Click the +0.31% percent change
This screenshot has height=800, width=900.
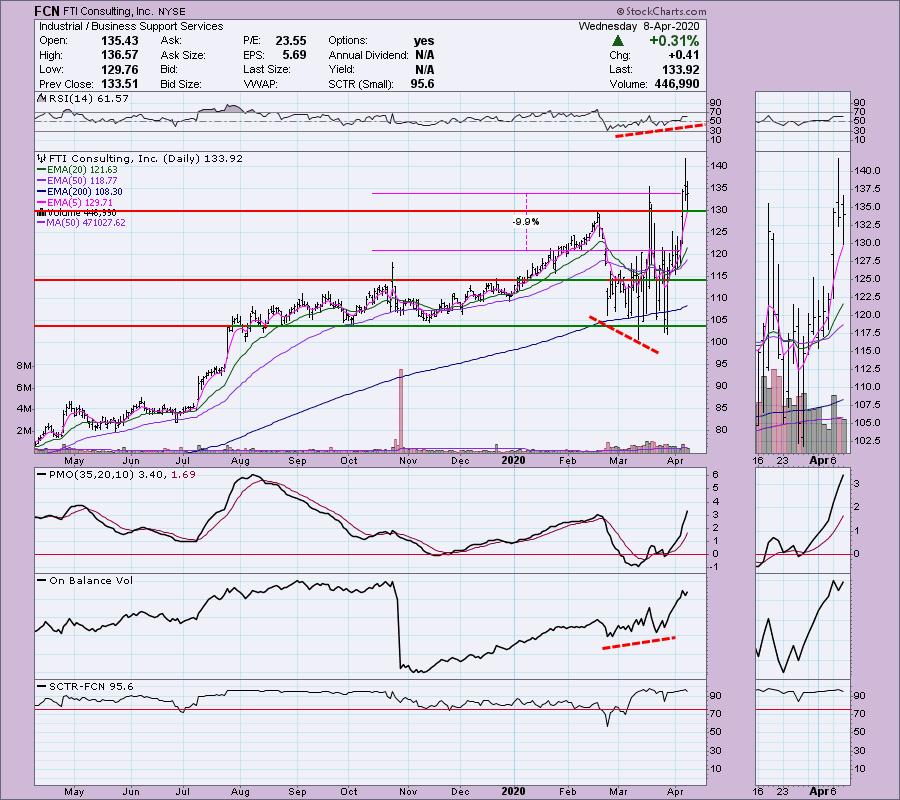[674, 41]
